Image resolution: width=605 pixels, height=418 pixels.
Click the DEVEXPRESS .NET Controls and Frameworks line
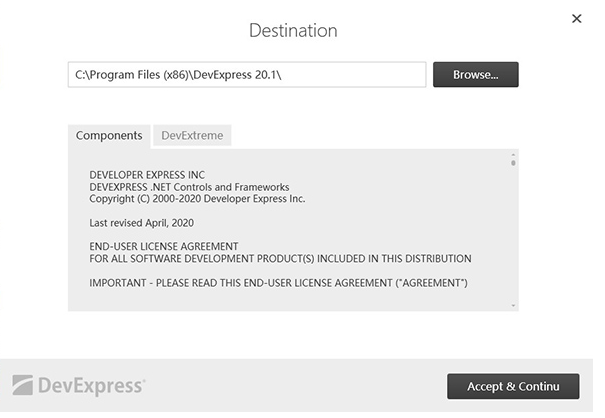pyautogui.click(x=189, y=186)
